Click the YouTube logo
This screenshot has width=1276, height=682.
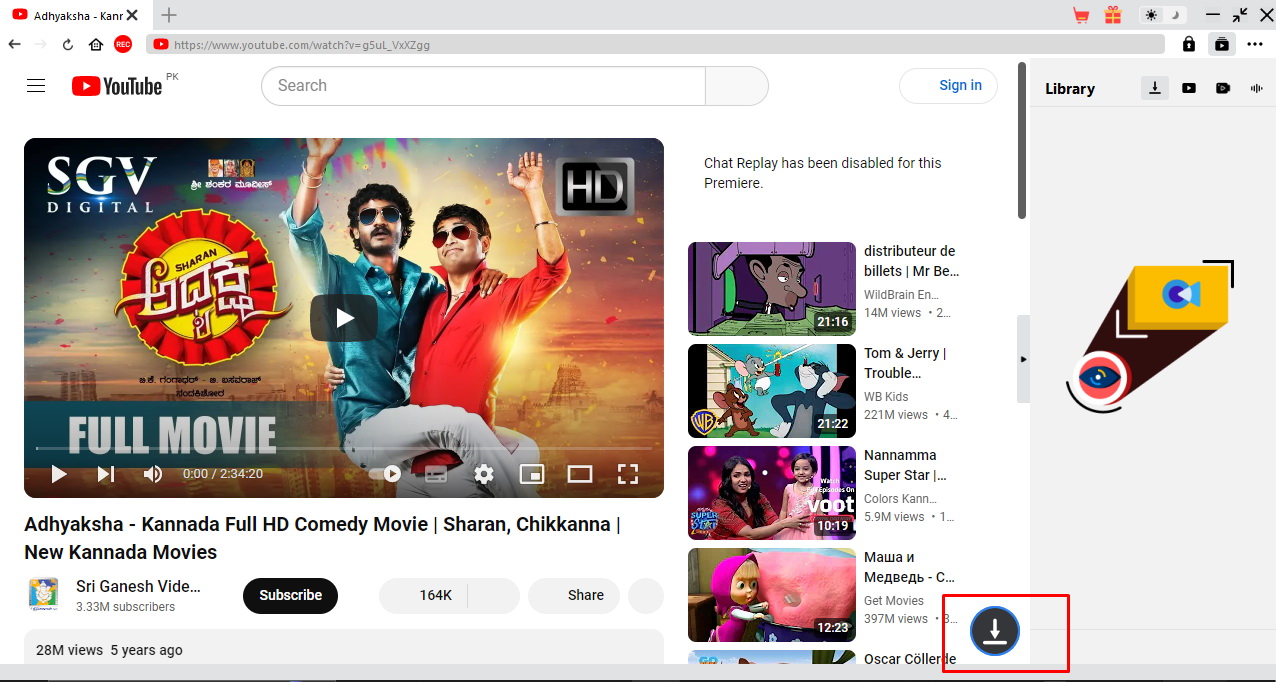117,86
